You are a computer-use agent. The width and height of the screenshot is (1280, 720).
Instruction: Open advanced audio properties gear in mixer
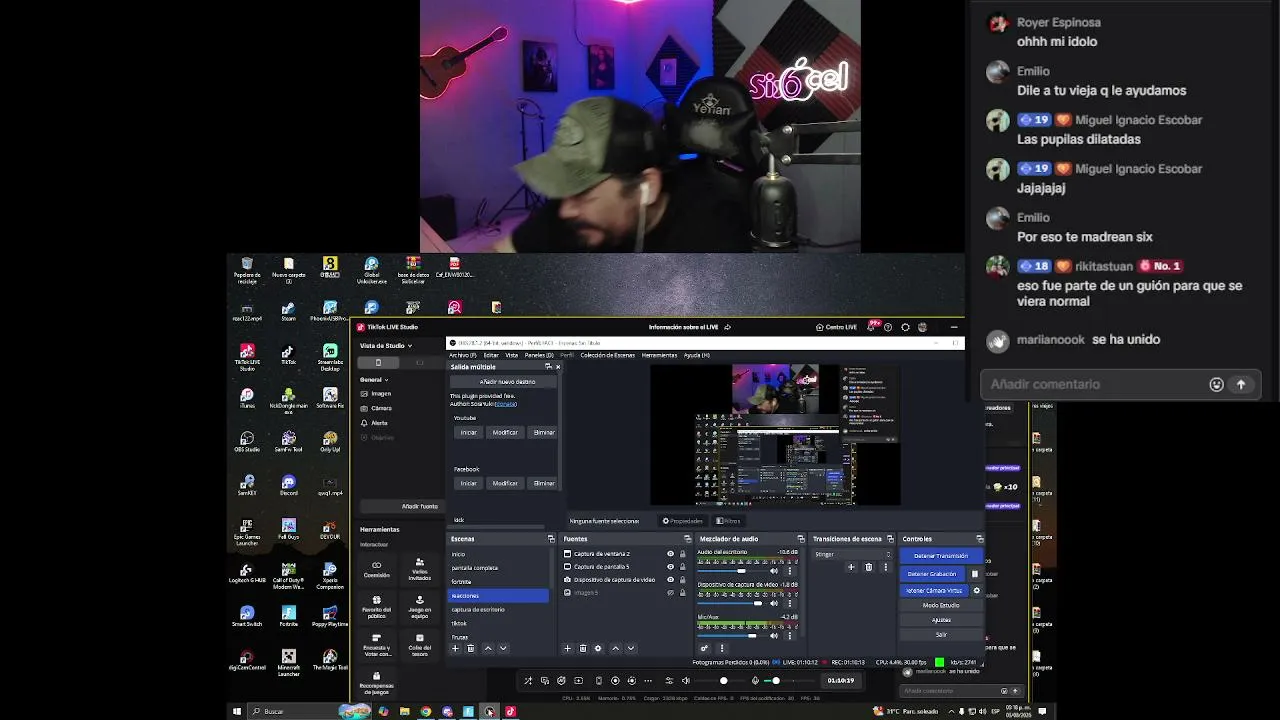coord(705,648)
